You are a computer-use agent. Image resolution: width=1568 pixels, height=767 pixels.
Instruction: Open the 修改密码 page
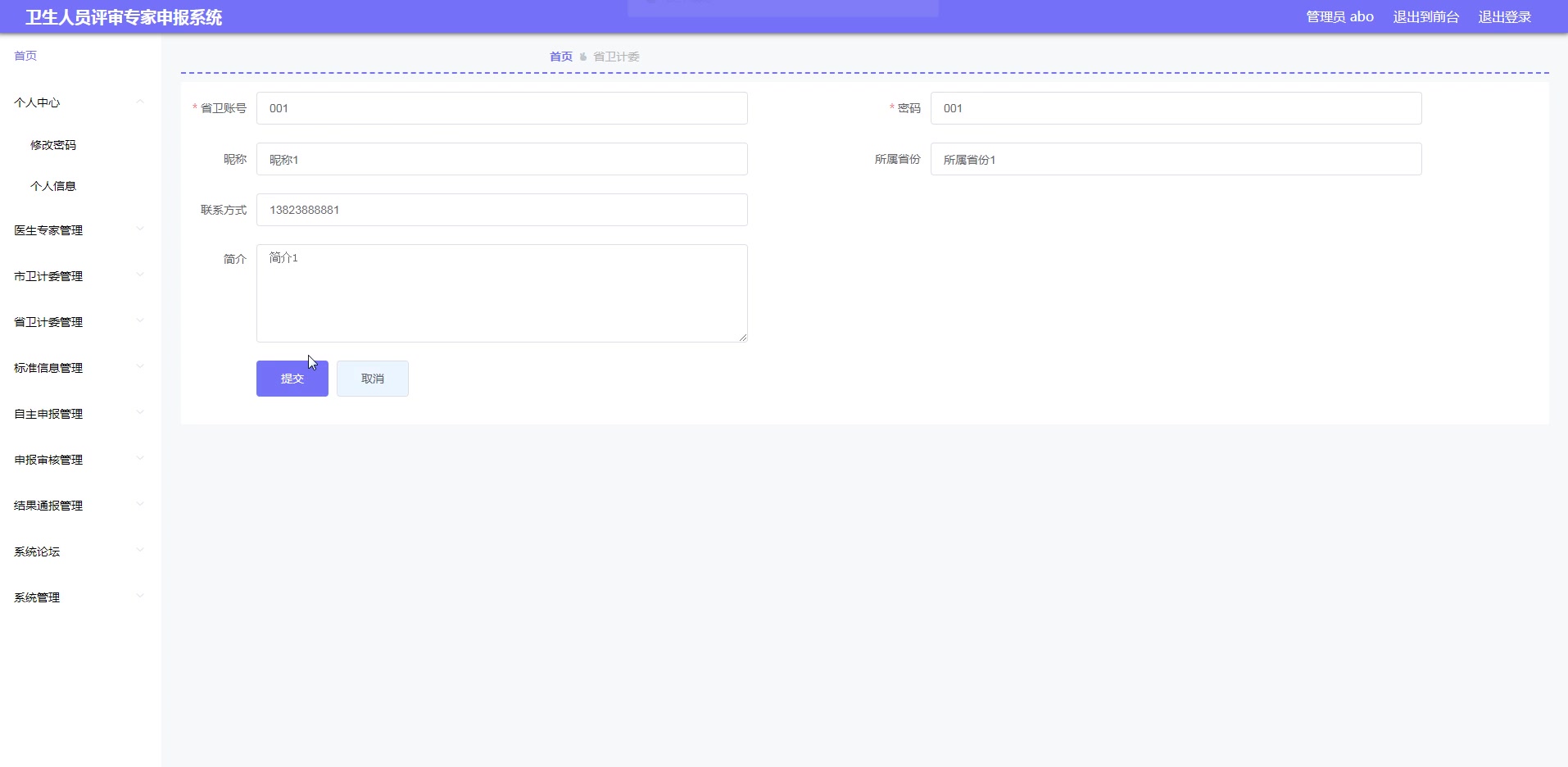pos(52,145)
